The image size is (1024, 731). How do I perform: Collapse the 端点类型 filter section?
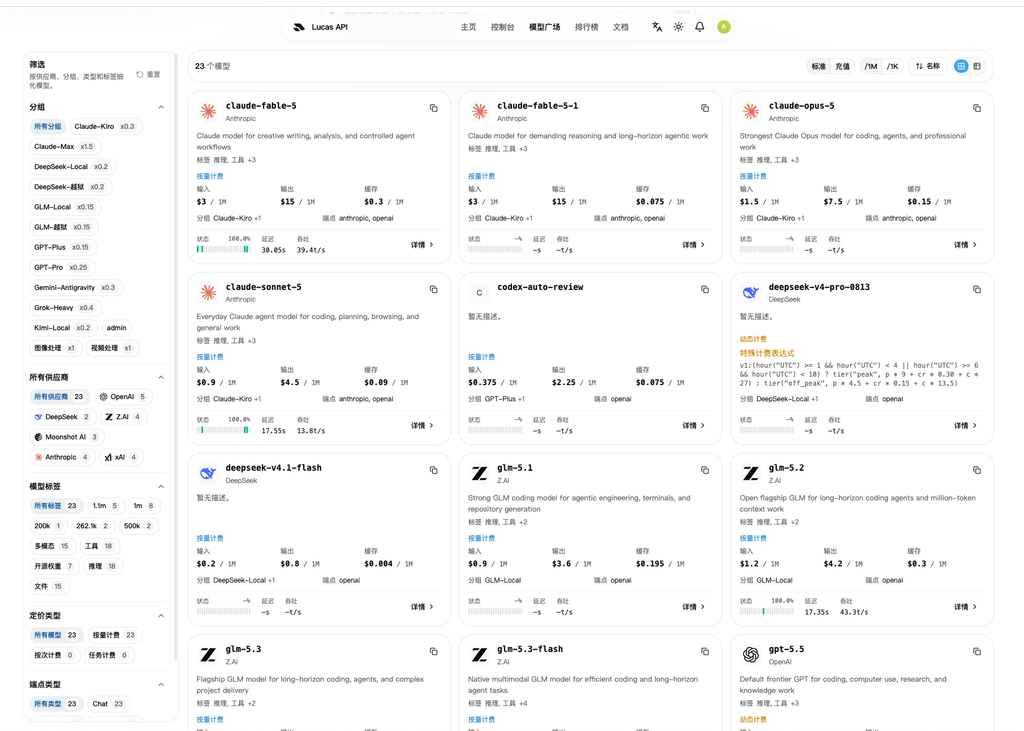click(161, 685)
